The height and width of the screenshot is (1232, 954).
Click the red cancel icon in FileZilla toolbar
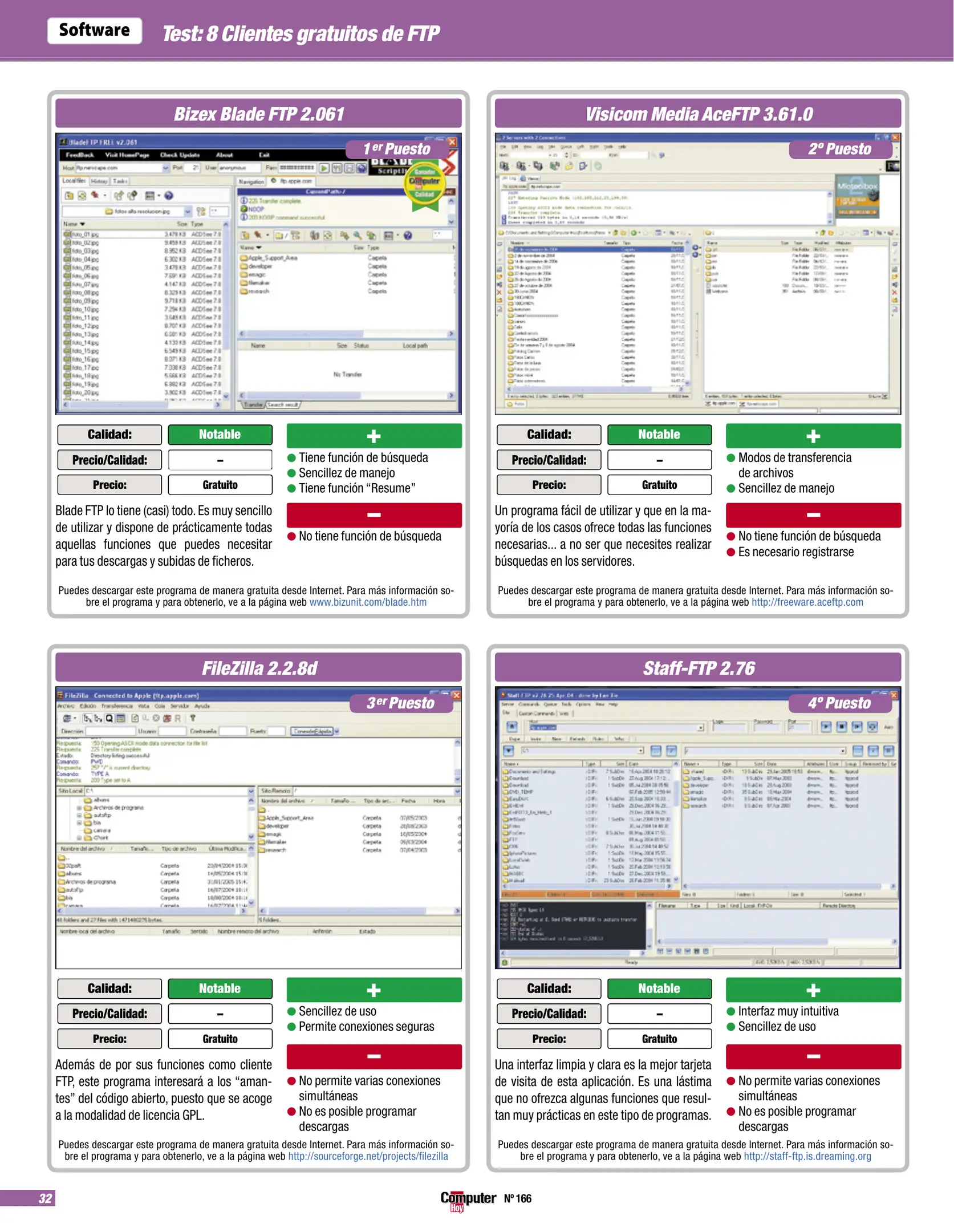coord(167,718)
